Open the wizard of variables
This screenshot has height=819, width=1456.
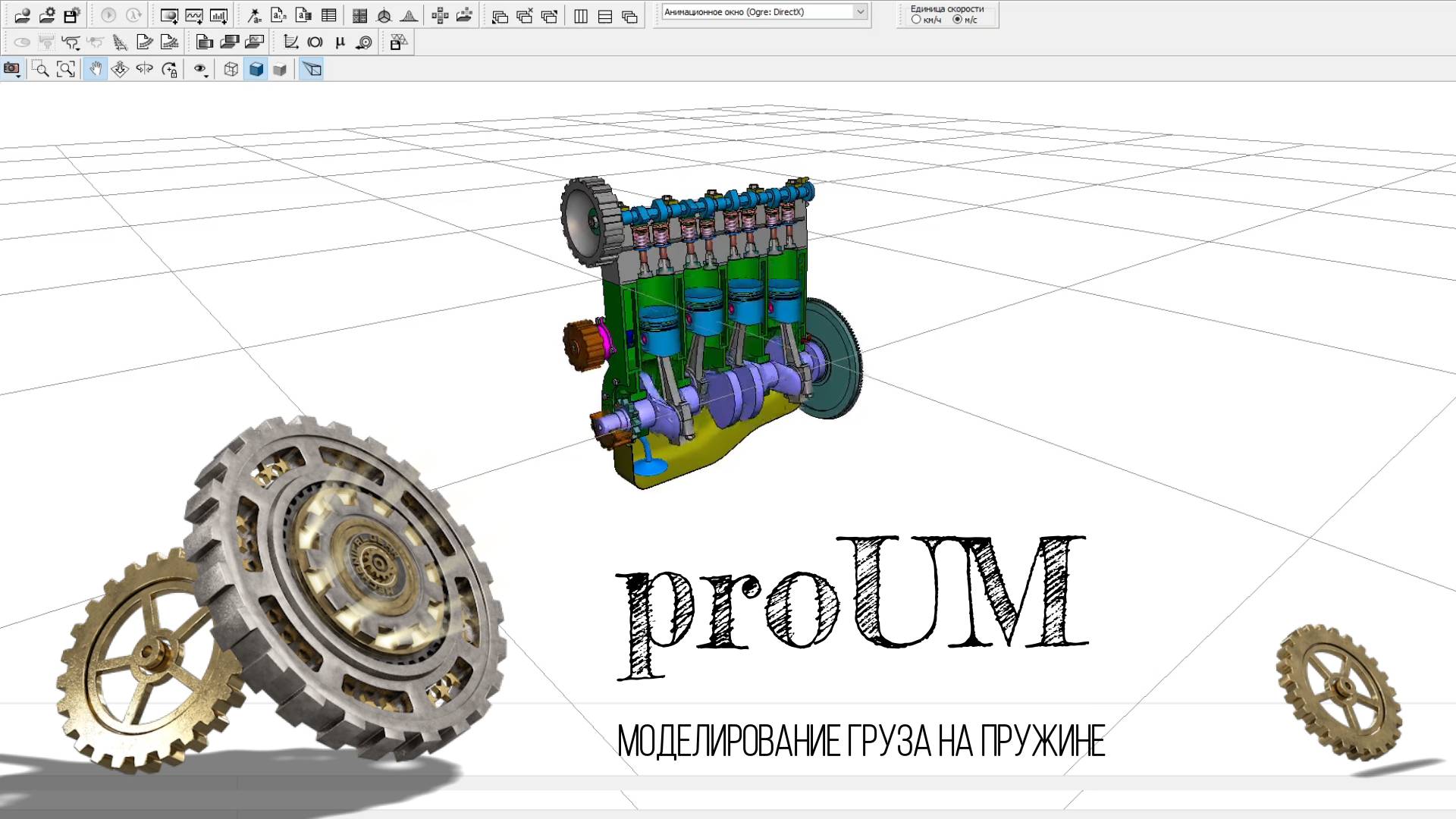[255, 14]
